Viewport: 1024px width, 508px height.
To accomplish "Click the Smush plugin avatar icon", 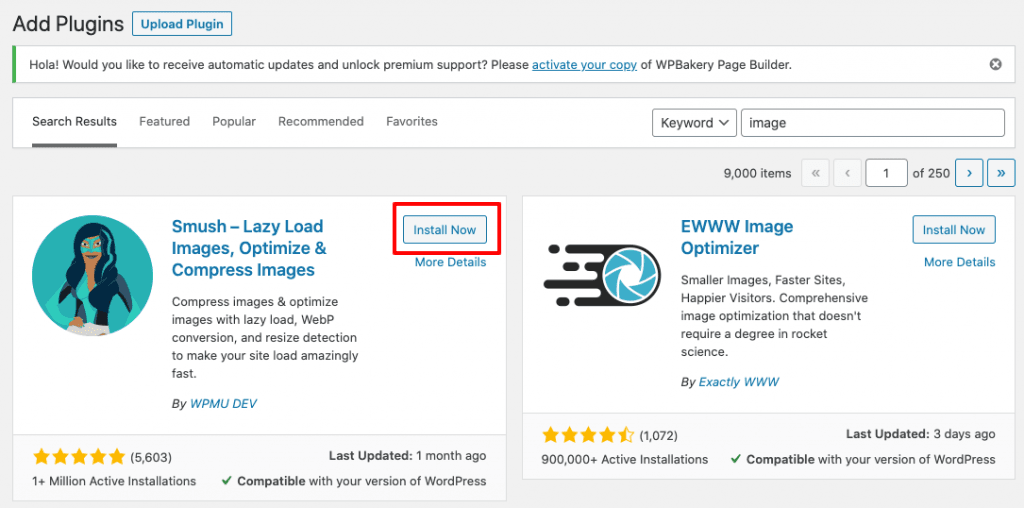I will click(92, 276).
